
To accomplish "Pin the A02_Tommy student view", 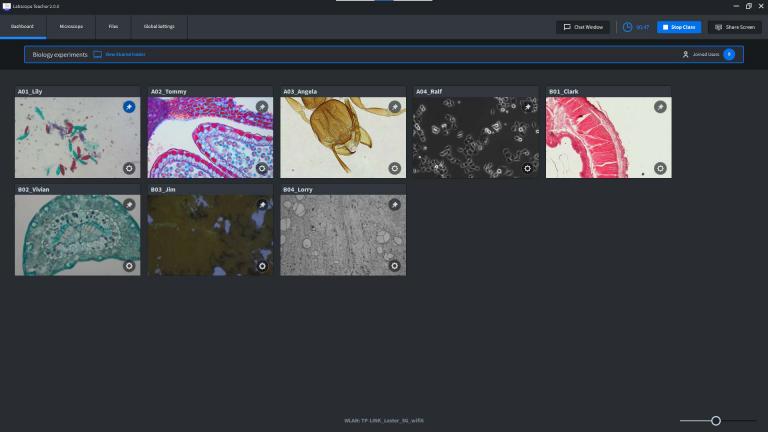I will click(x=262, y=106).
